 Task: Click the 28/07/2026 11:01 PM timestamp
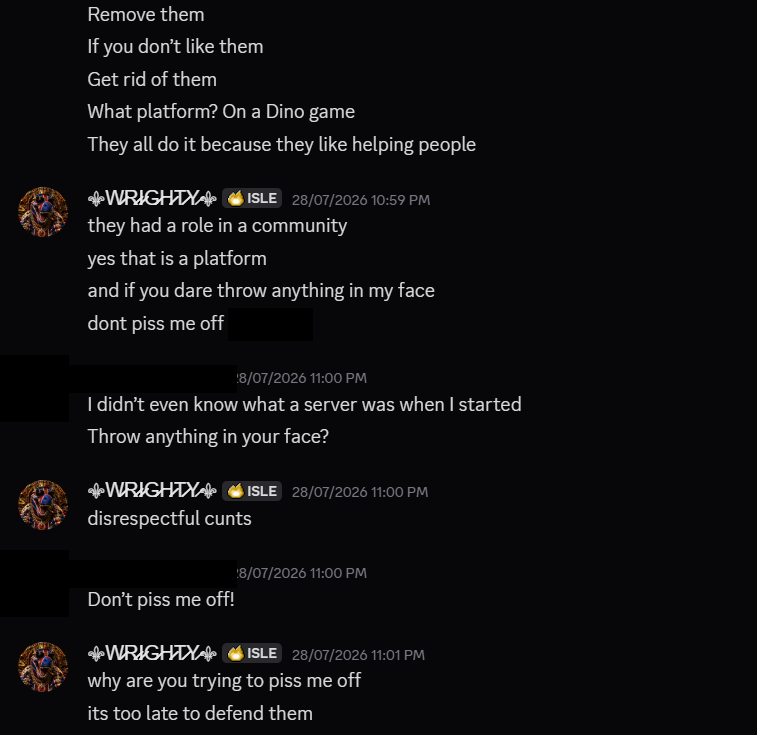(358, 655)
